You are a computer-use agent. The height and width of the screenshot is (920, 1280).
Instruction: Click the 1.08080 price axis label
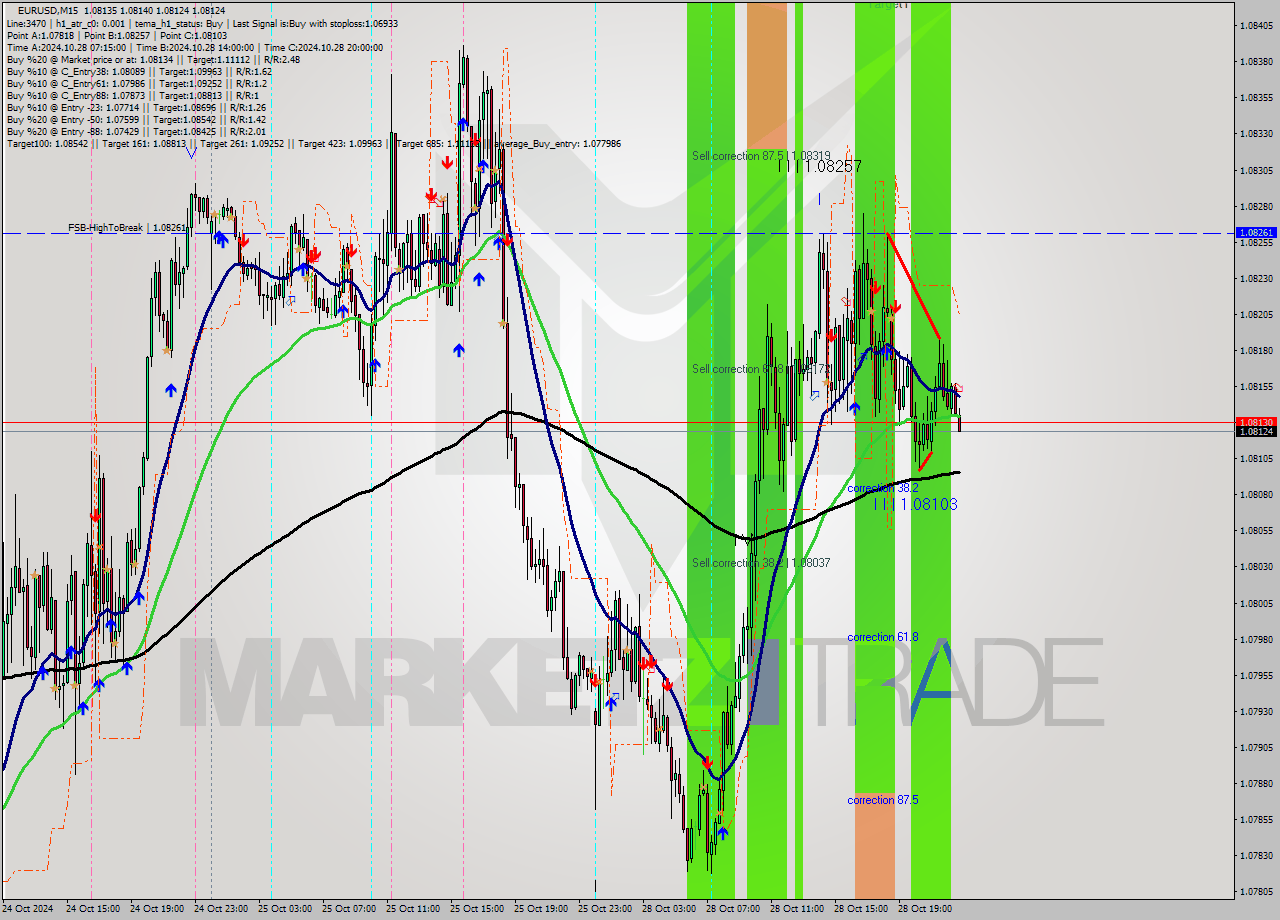[1257, 495]
